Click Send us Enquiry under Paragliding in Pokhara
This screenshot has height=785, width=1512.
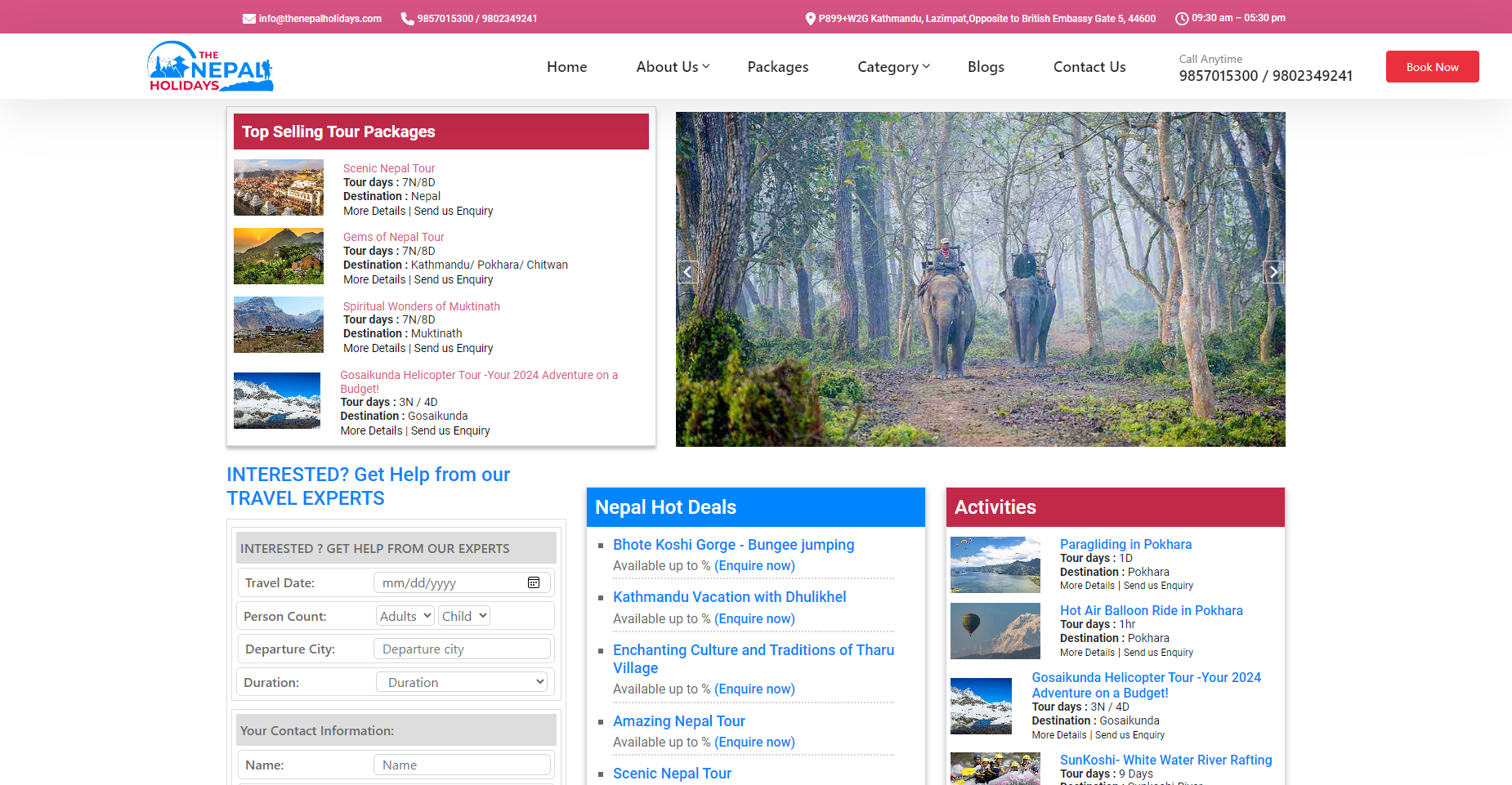1158,586
